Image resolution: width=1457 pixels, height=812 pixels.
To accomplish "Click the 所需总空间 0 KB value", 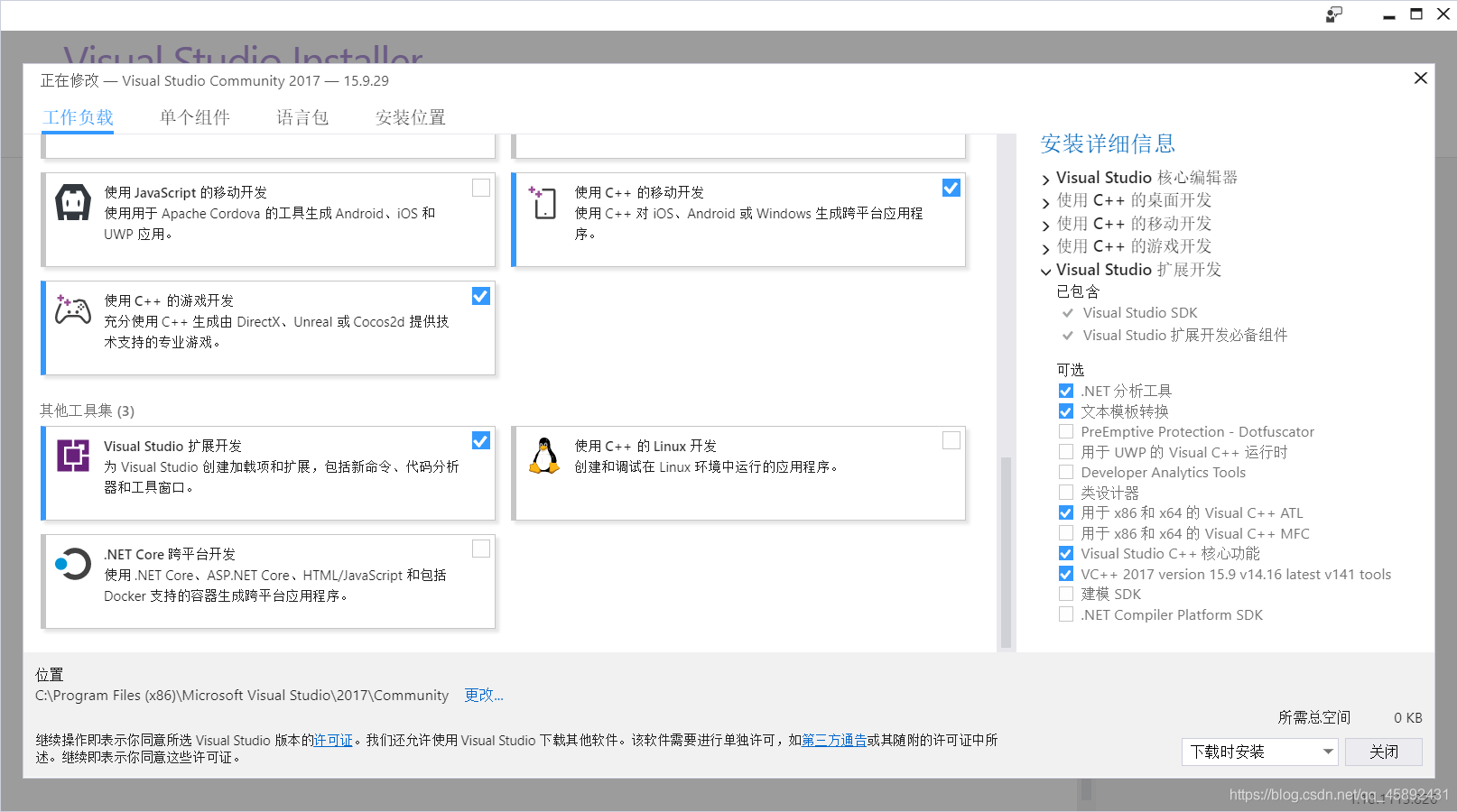I will pos(1408,717).
